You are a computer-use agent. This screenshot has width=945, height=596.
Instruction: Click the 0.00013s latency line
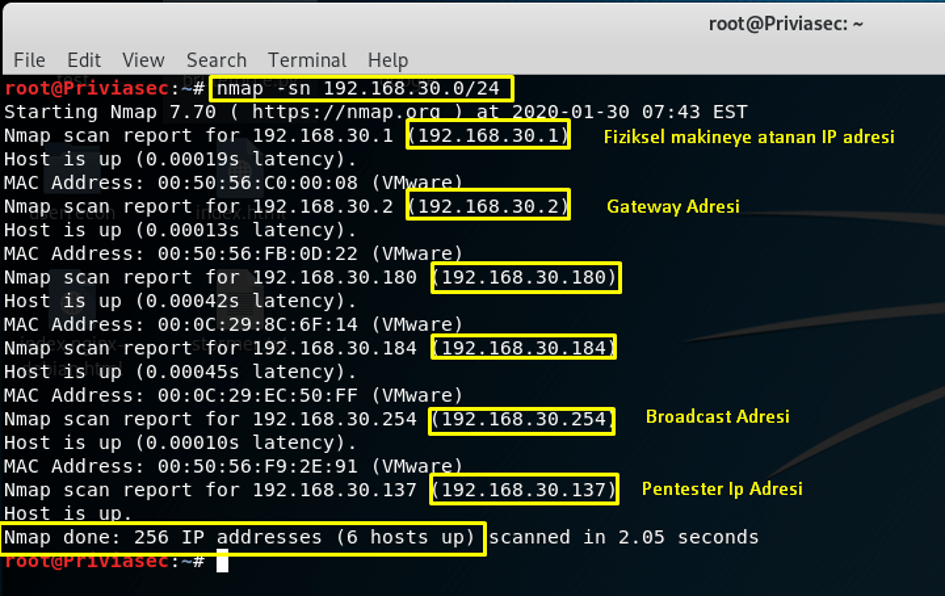[x=180, y=230]
